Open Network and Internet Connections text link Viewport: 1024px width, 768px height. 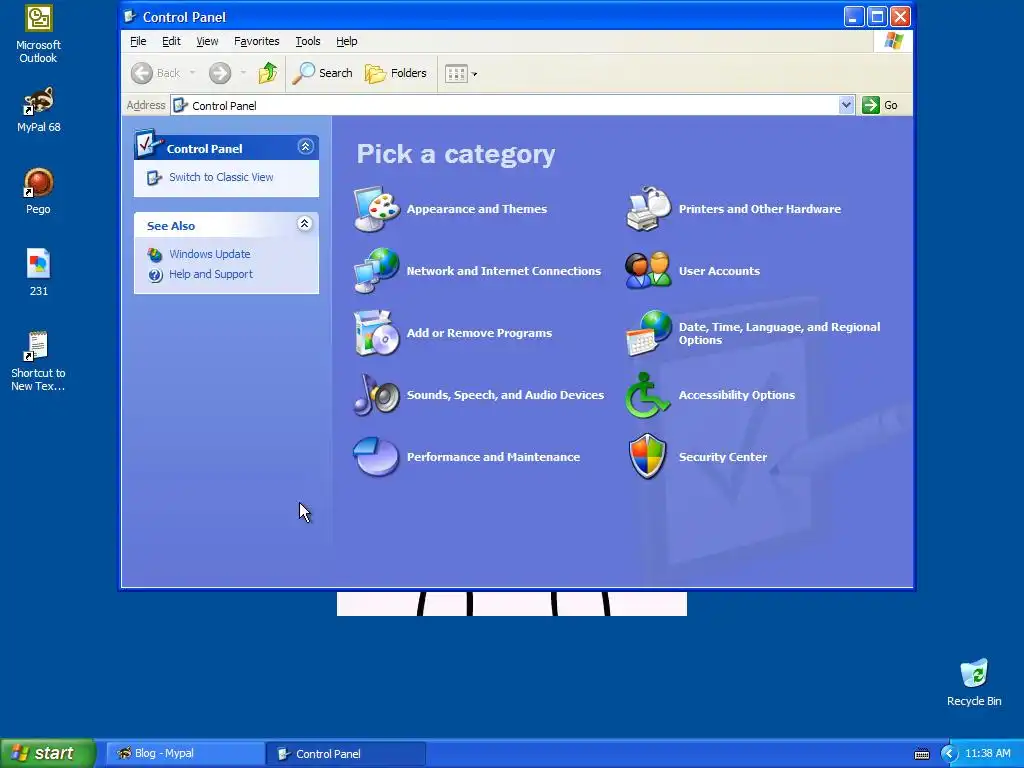504,271
